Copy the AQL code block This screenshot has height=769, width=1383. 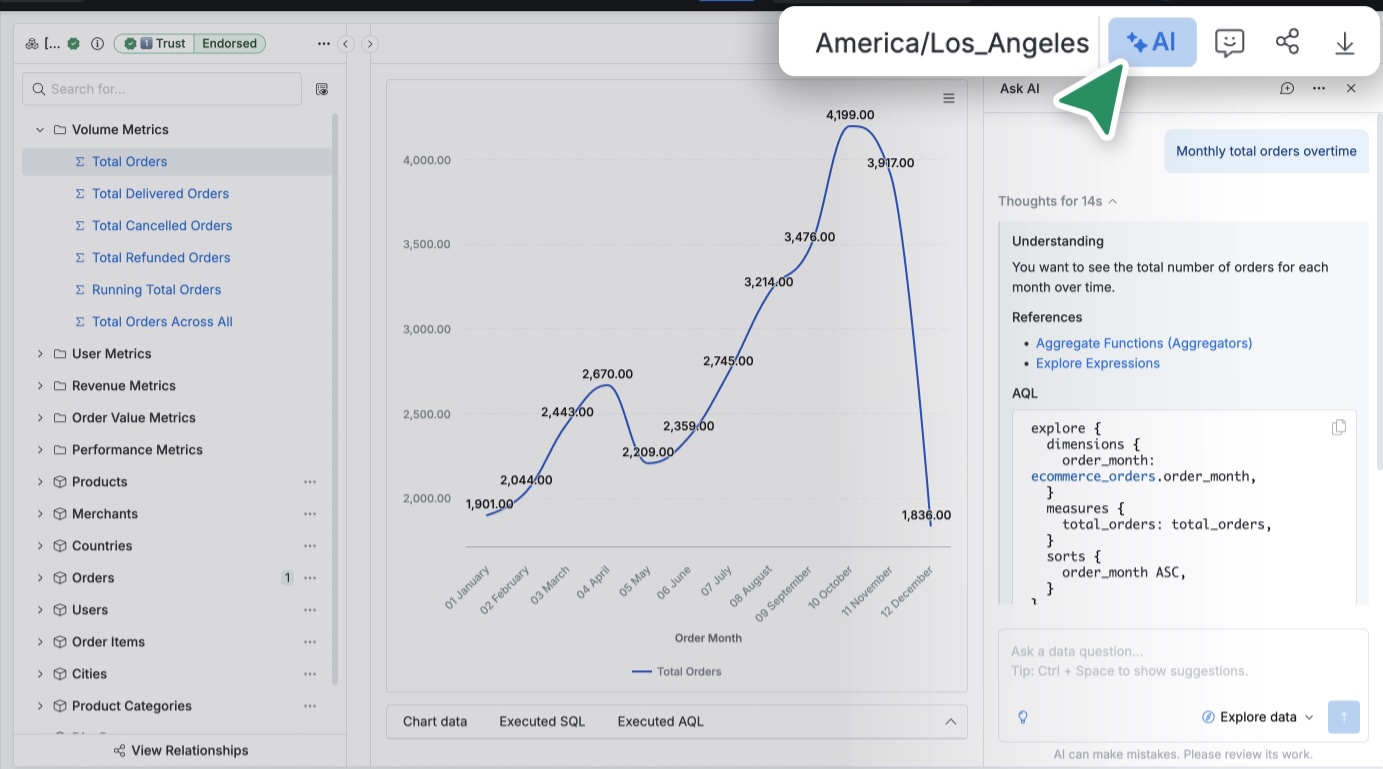click(1339, 427)
